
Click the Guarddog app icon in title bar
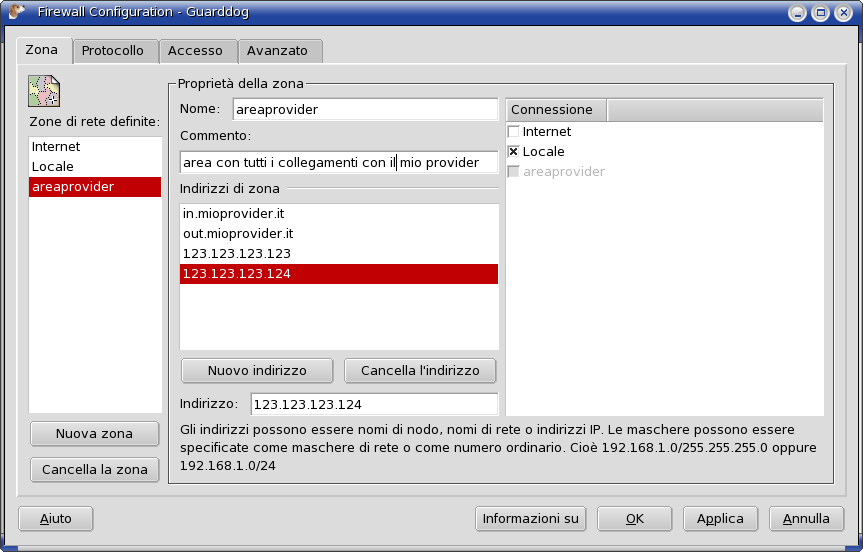16,13
